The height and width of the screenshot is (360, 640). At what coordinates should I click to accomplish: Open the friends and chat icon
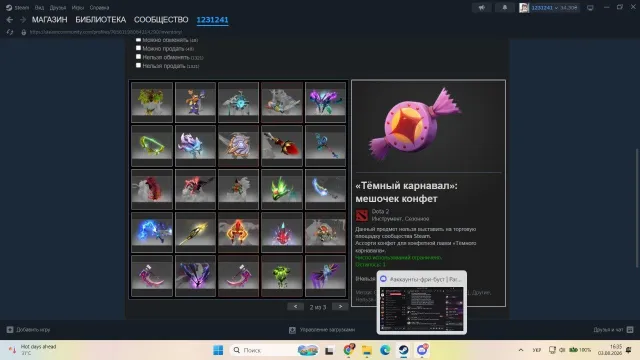(630, 329)
